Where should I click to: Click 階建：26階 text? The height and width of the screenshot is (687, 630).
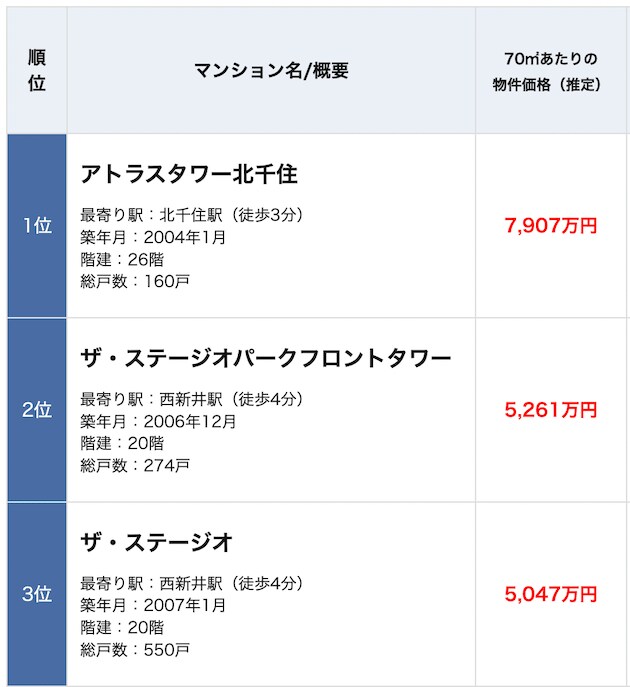tap(122, 259)
